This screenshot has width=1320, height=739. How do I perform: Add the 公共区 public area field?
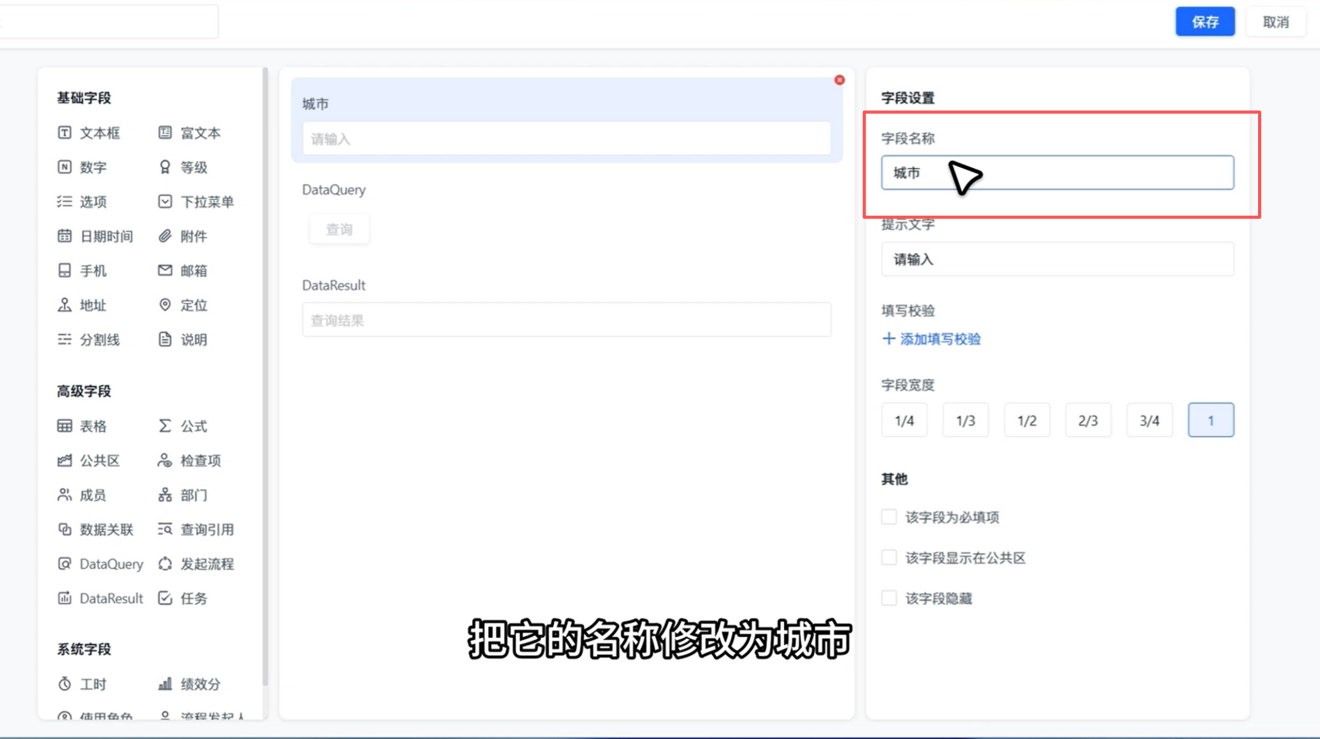(x=89, y=461)
